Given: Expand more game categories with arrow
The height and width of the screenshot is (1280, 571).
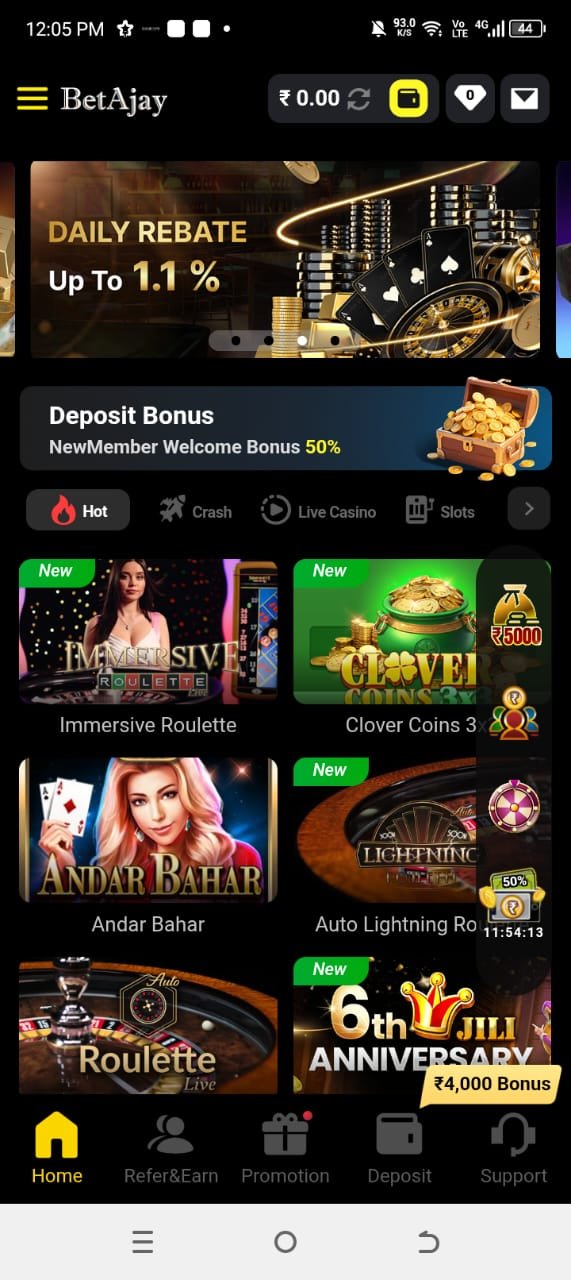Looking at the screenshot, I should (x=529, y=510).
